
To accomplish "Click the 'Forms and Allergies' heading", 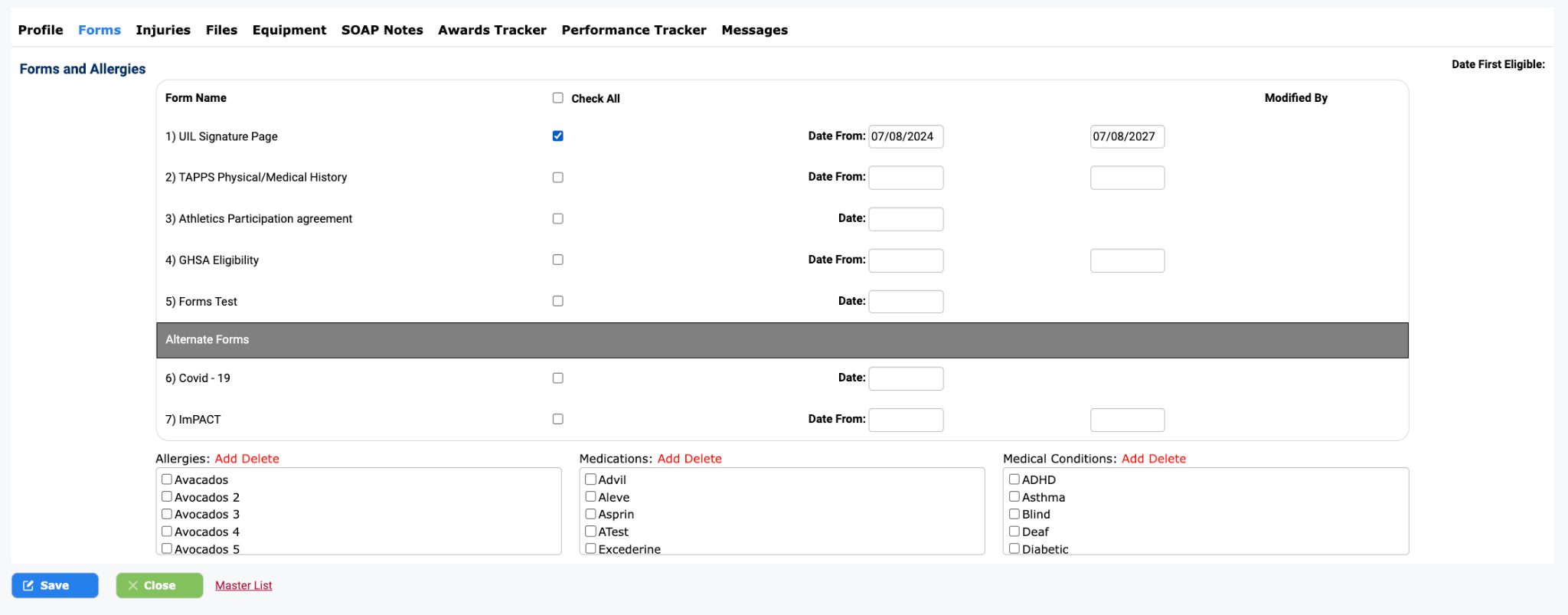I will coord(83,69).
